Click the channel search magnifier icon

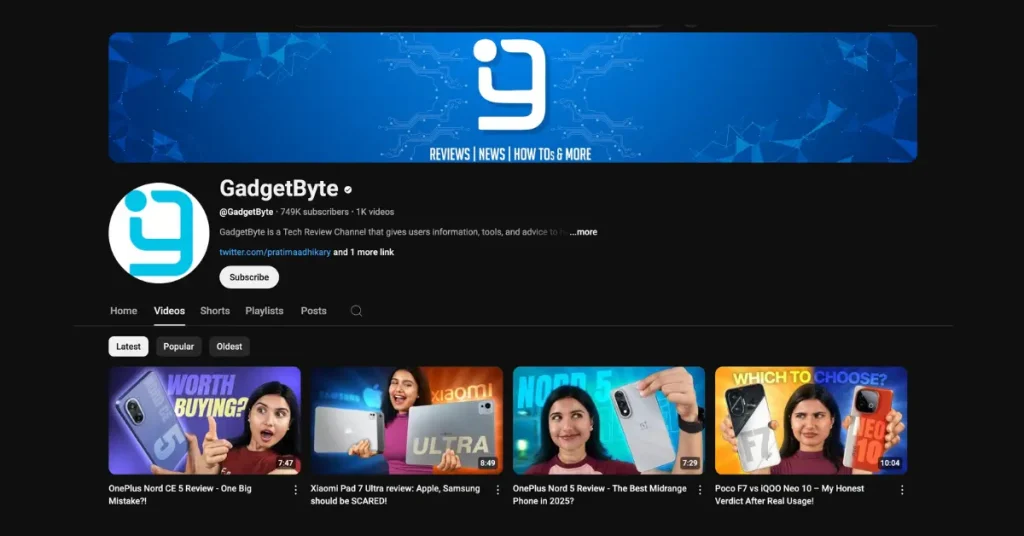(356, 311)
